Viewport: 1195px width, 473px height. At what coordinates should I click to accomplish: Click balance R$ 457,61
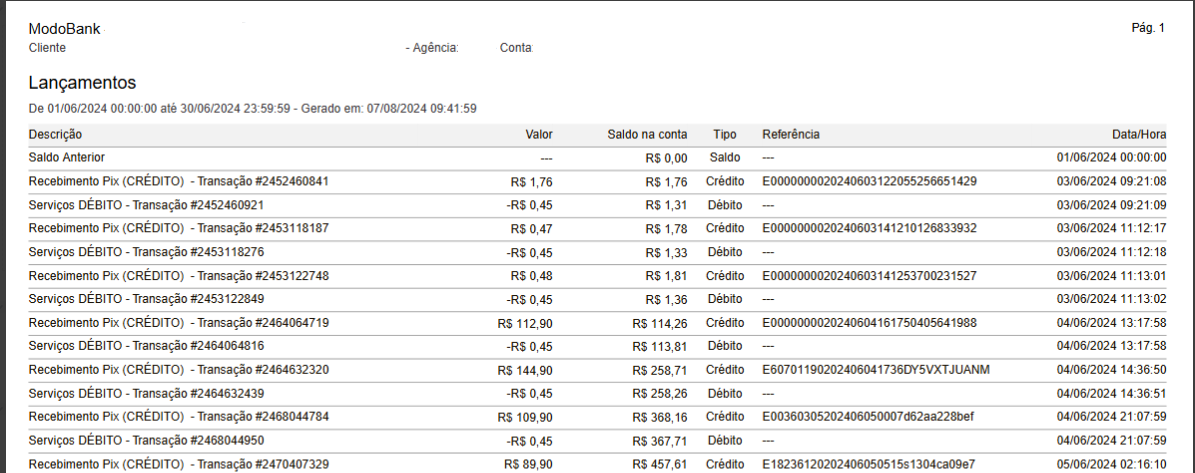click(660, 464)
